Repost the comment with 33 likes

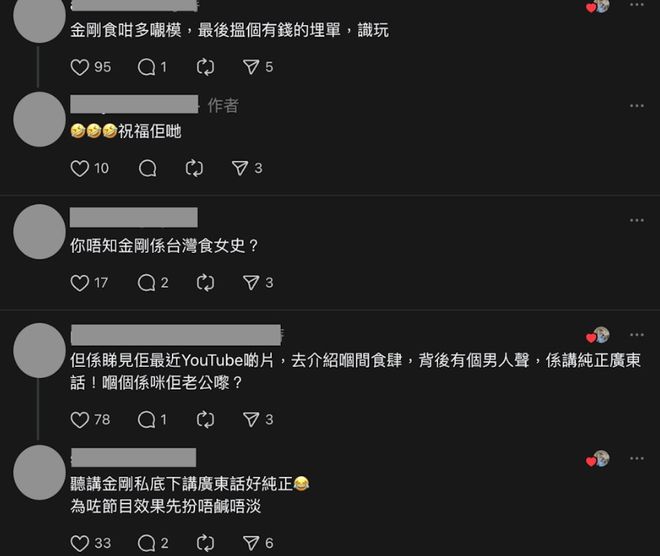(x=205, y=543)
